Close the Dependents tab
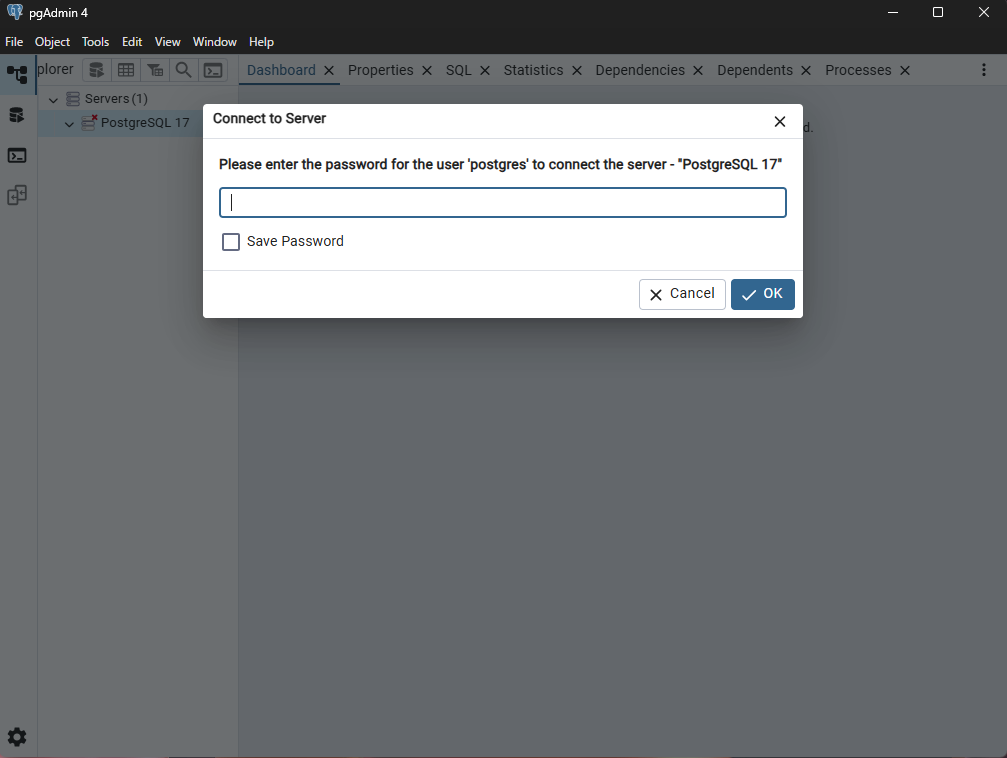 (x=806, y=71)
